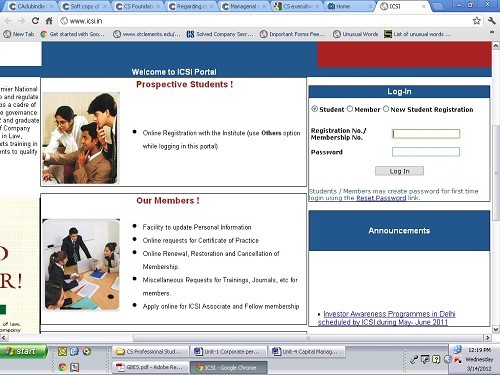Go to the browser home page icon

(x=49, y=21)
